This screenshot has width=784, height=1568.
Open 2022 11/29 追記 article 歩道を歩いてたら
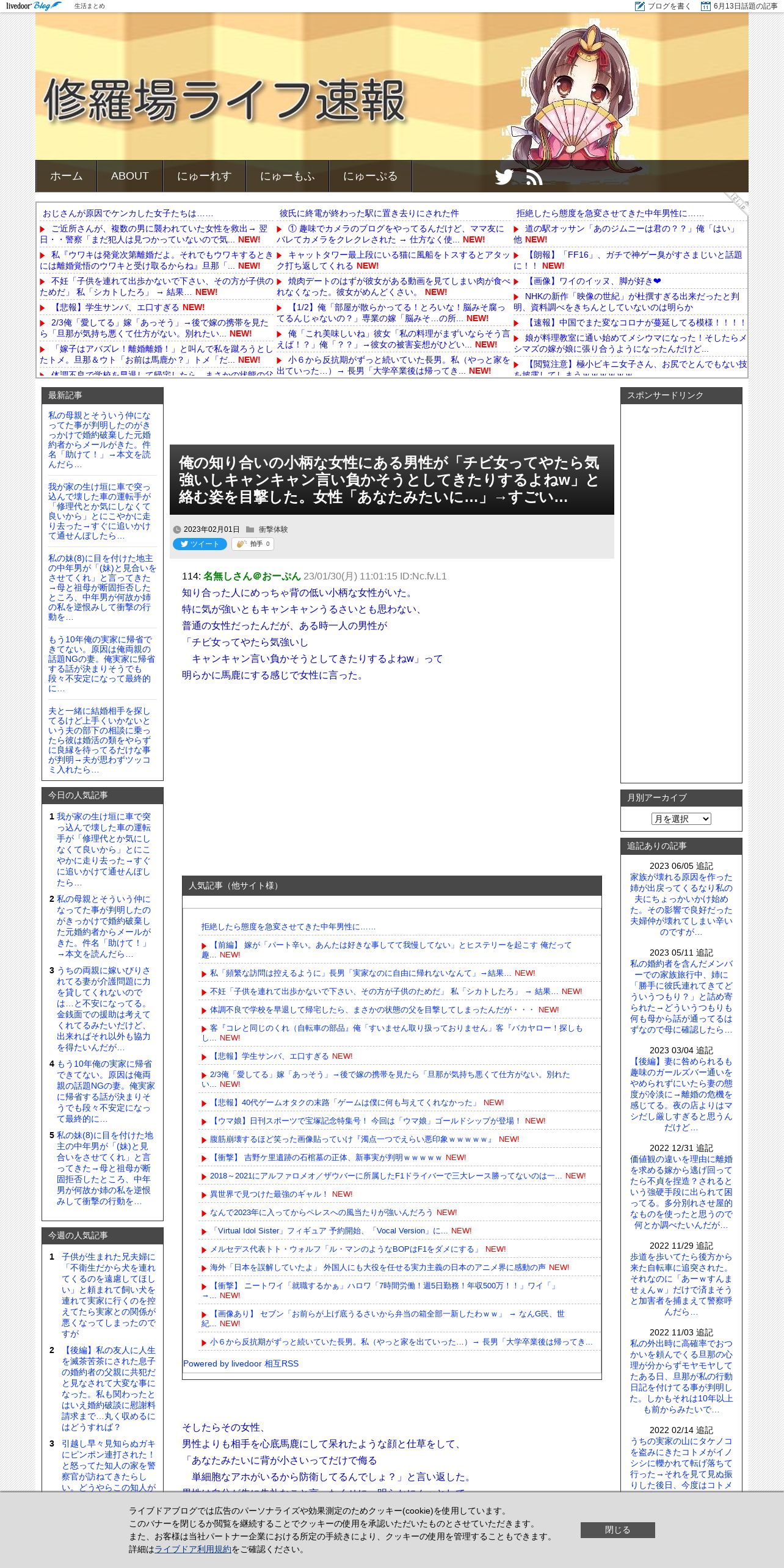(x=681, y=1284)
